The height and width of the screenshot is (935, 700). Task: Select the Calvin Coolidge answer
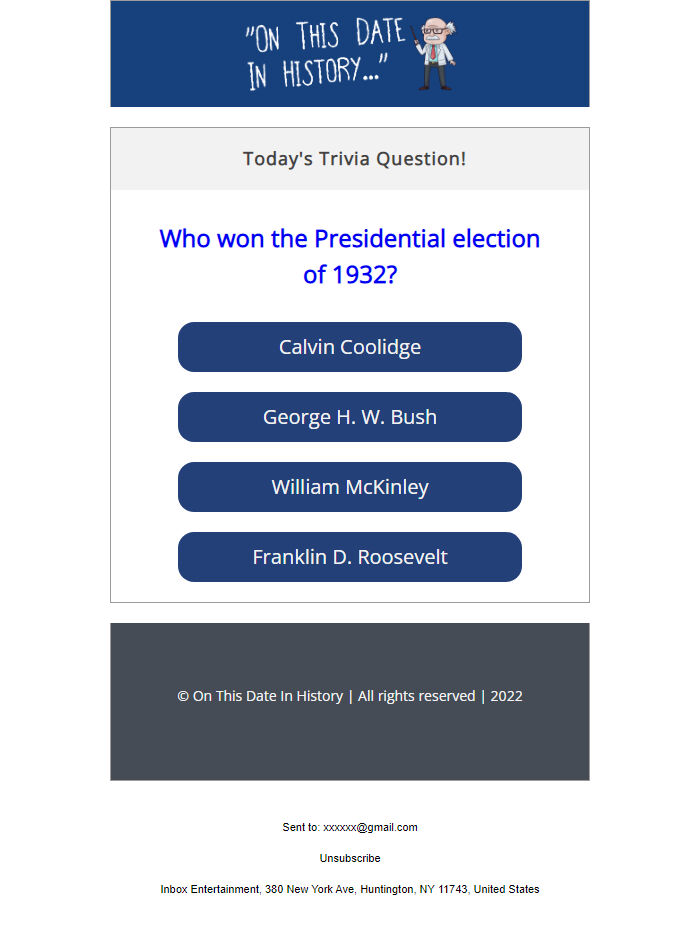349,347
